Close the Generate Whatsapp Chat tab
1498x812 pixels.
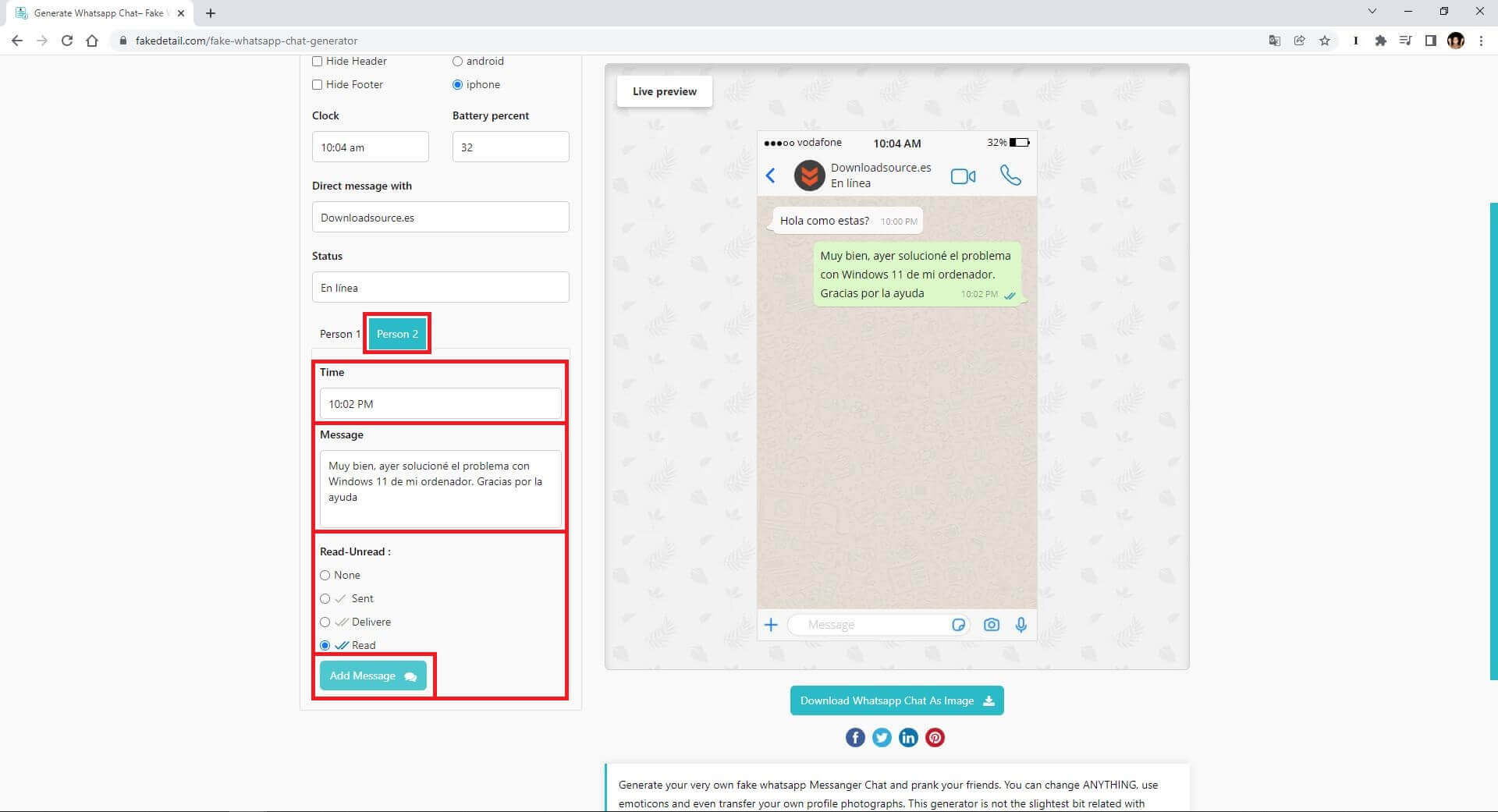(180, 13)
